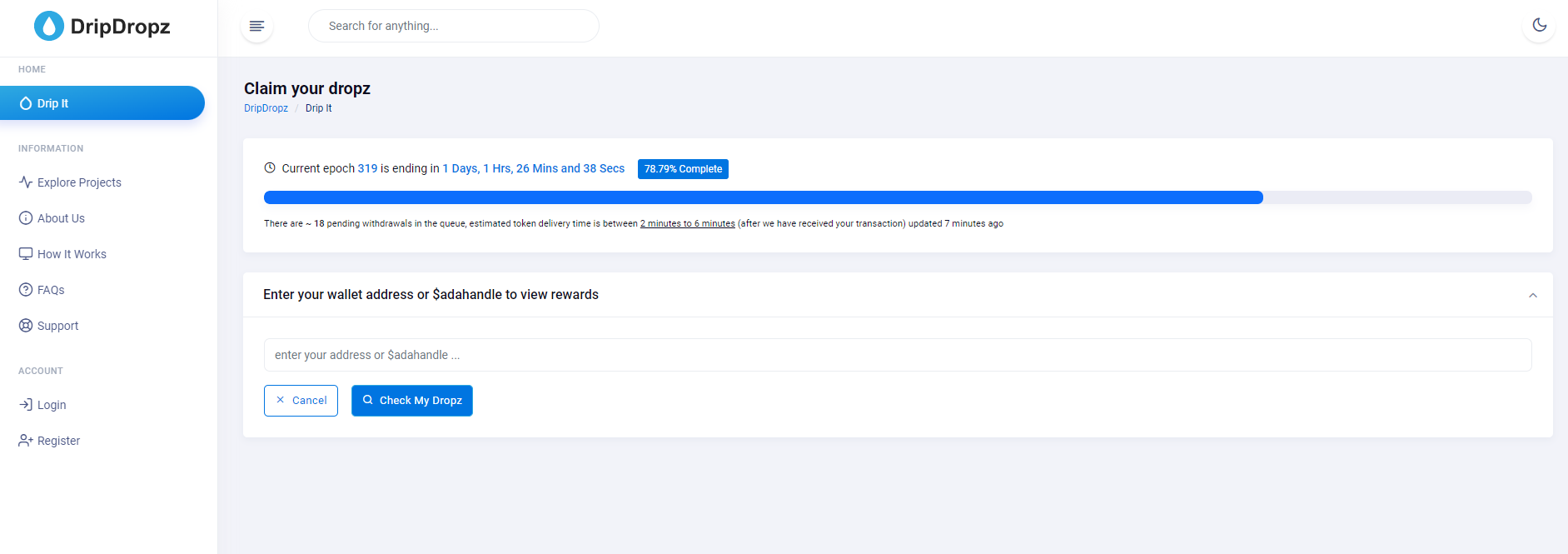Viewport: 1568px width, 554px height.
Task: Click the FAQs question mark icon
Action: point(26,289)
